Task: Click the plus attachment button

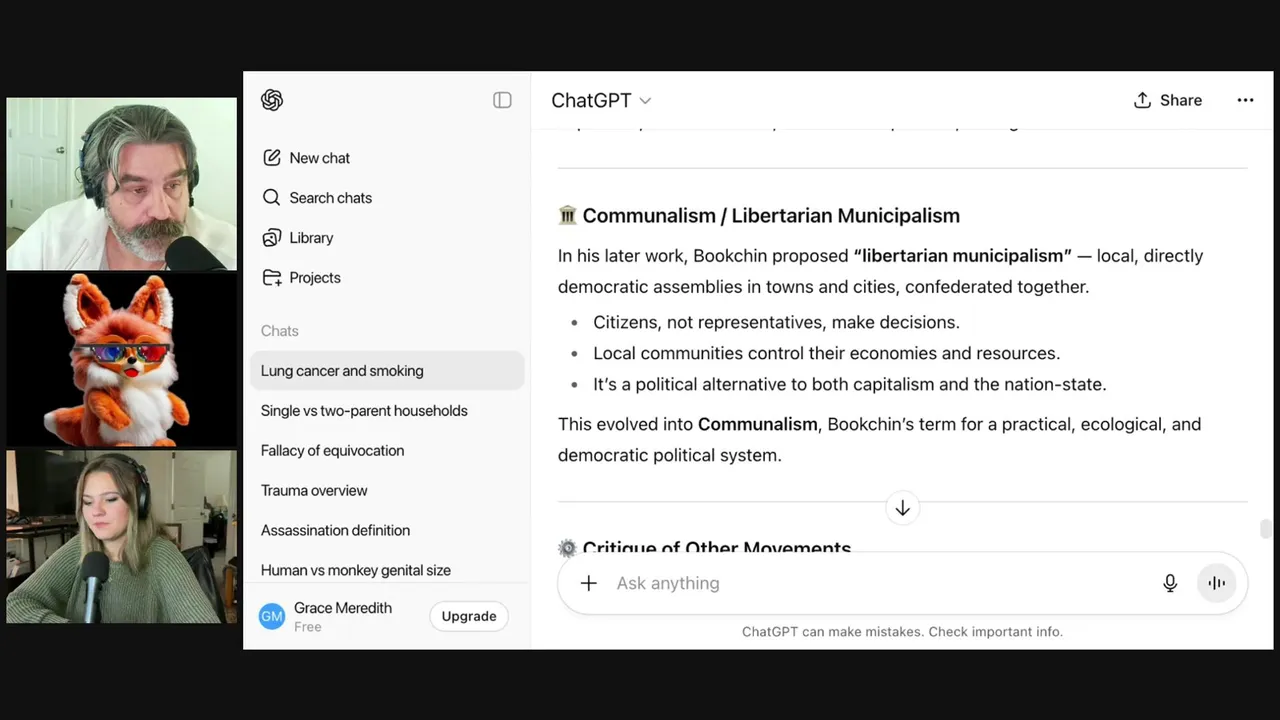Action: click(588, 583)
